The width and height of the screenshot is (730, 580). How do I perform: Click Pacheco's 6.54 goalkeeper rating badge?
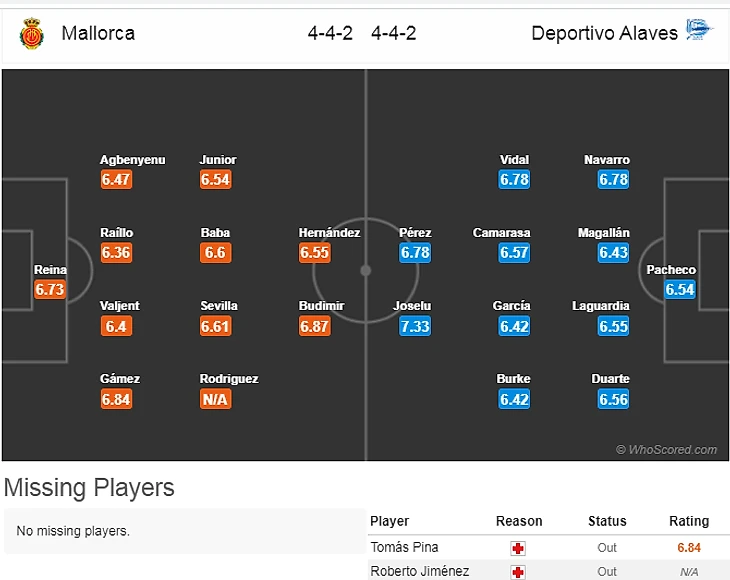coord(679,290)
